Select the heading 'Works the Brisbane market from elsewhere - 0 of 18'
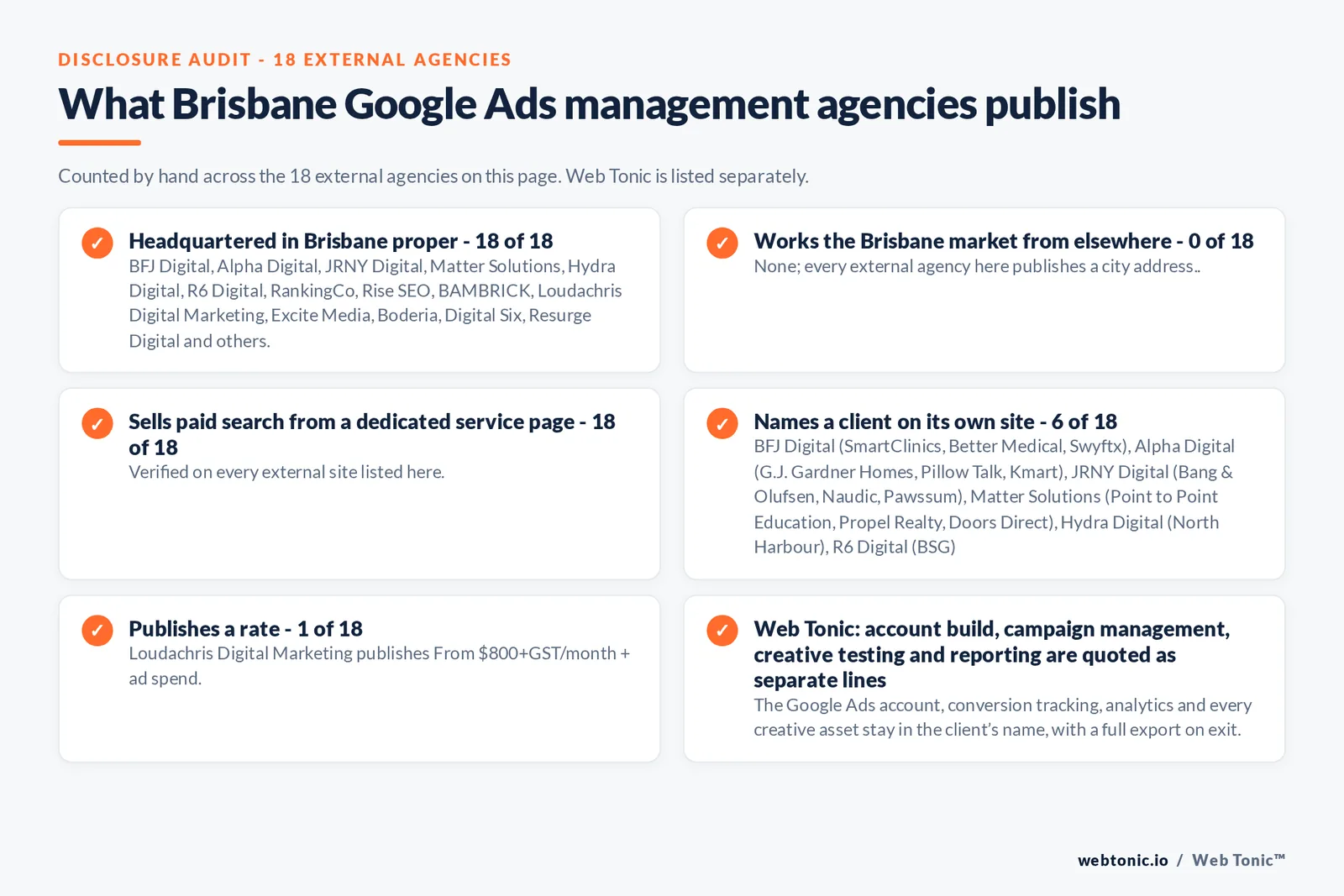The image size is (1344, 896). 1003,241
